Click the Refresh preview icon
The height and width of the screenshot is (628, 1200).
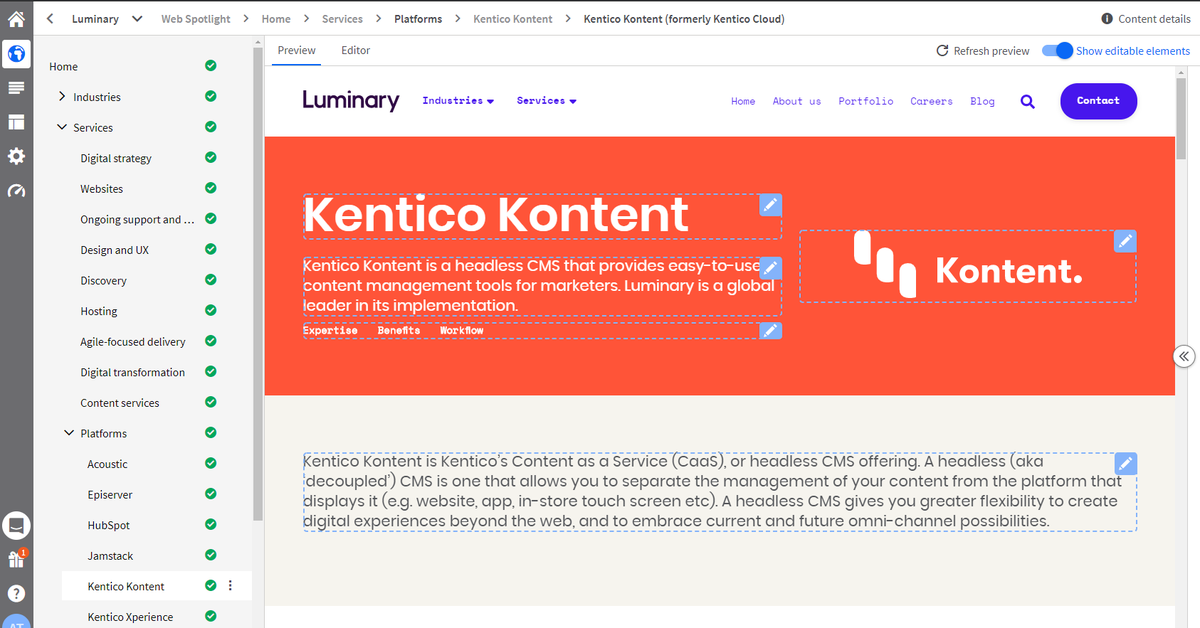click(x=941, y=49)
